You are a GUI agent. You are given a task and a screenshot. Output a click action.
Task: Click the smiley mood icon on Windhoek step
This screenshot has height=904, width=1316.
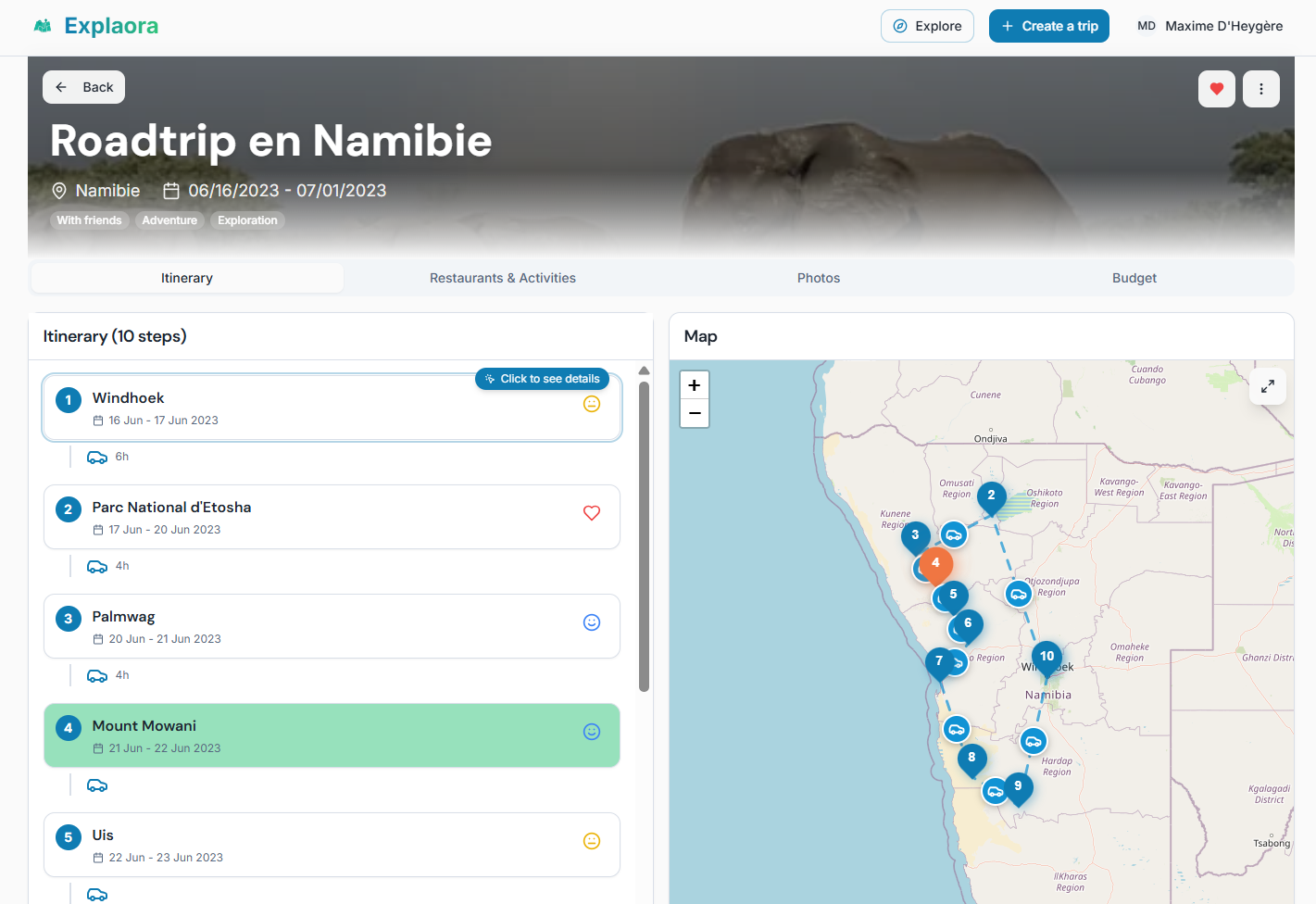coord(592,404)
